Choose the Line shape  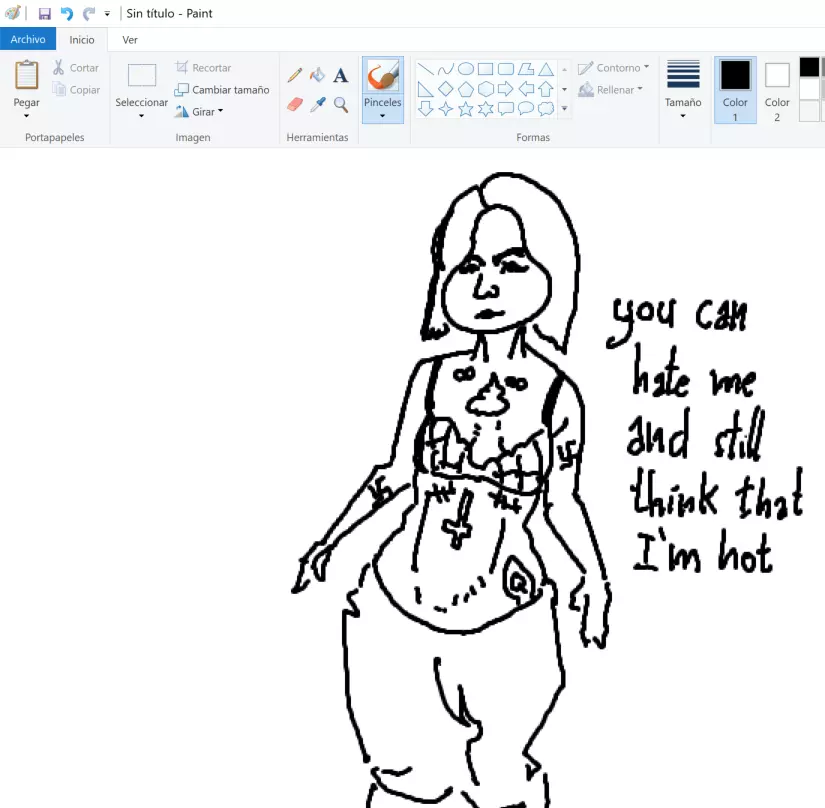click(x=426, y=69)
